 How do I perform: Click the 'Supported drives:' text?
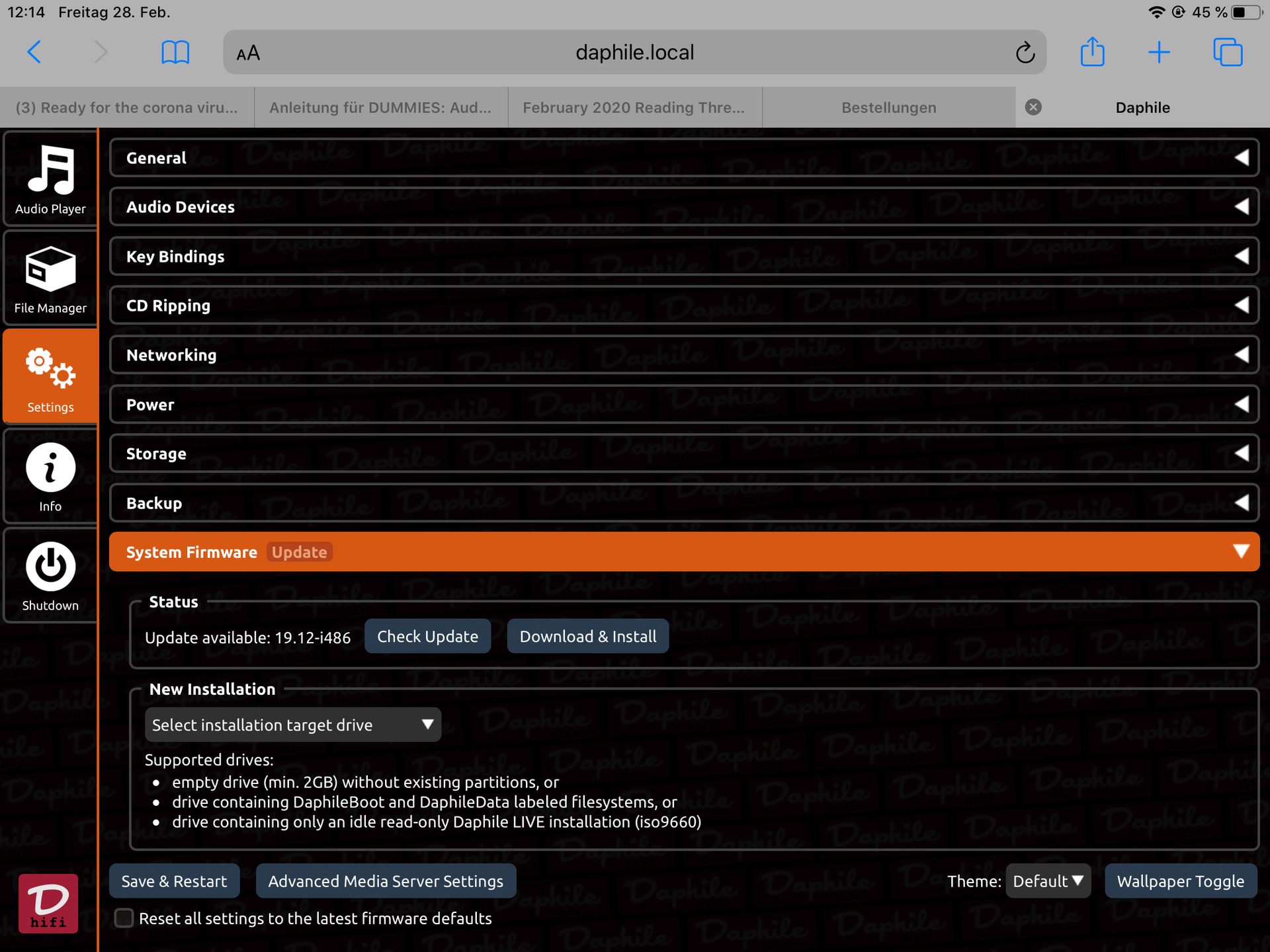pos(209,760)
